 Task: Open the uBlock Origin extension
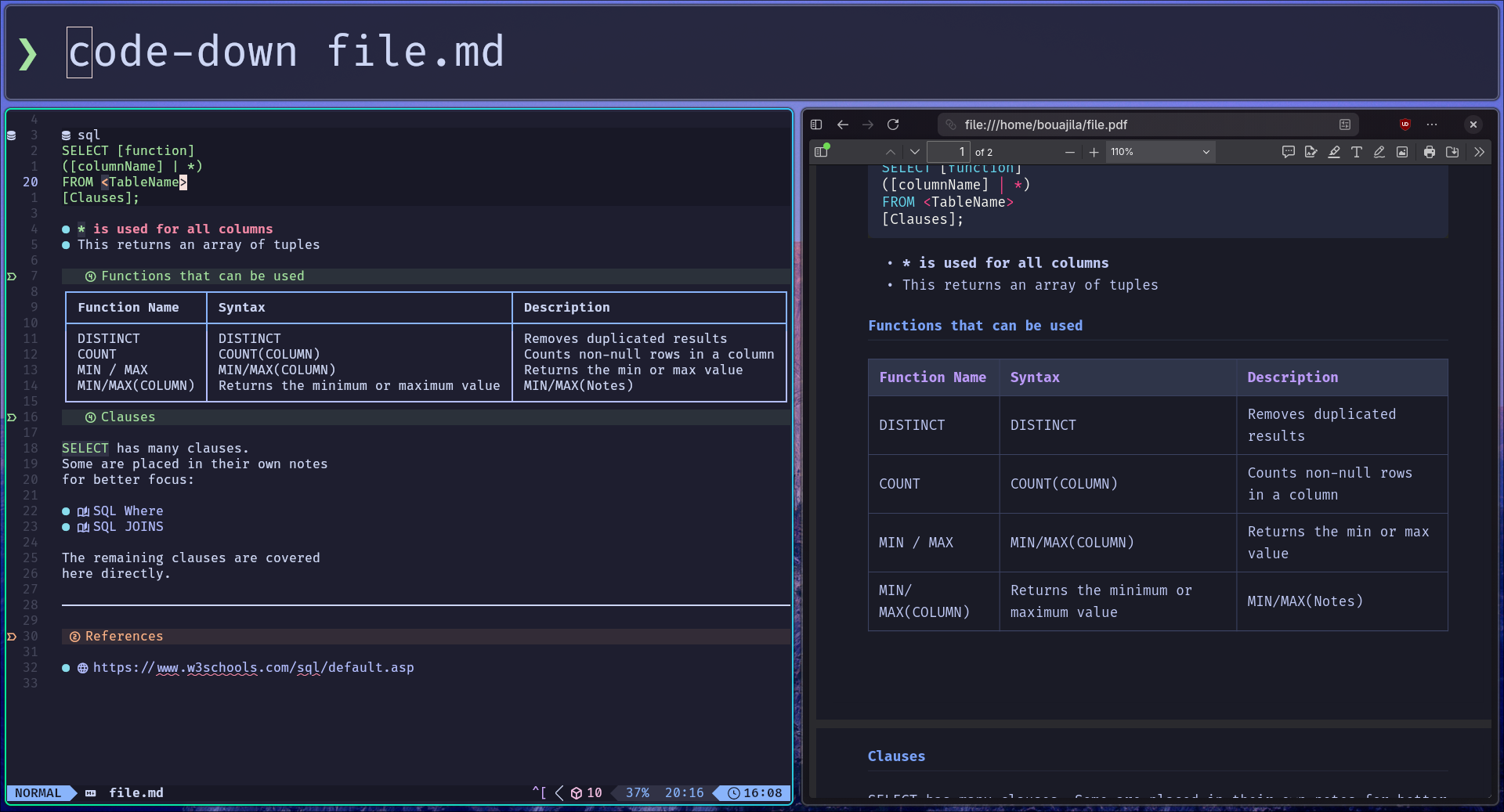point(1405,125)
